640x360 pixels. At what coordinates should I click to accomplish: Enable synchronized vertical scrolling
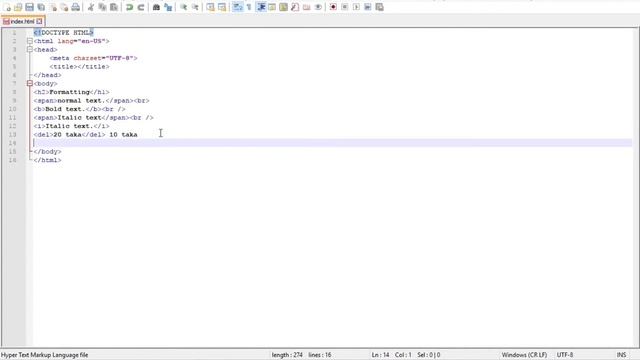click(210, 7)
